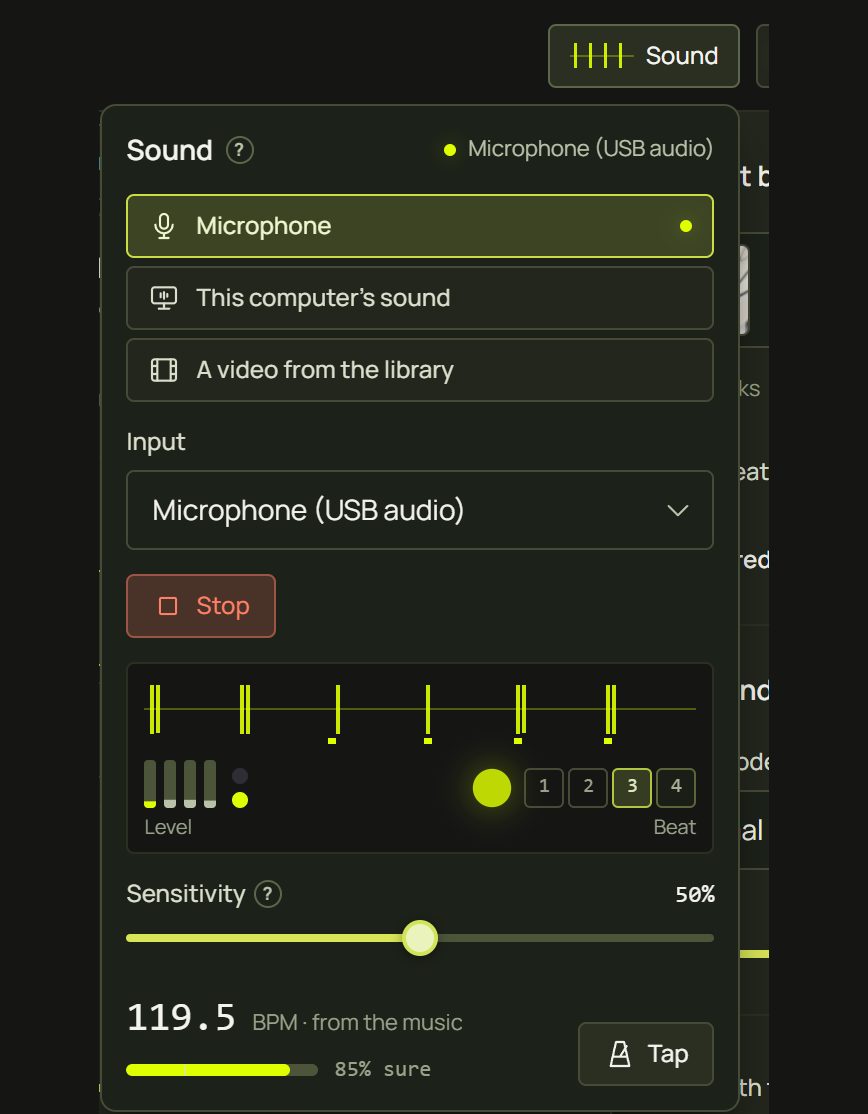This screenshot has width=868, height=1114.
Task: Click the first beat marker on the timeline
Action: pyautogui.click(x=155, y=709)
